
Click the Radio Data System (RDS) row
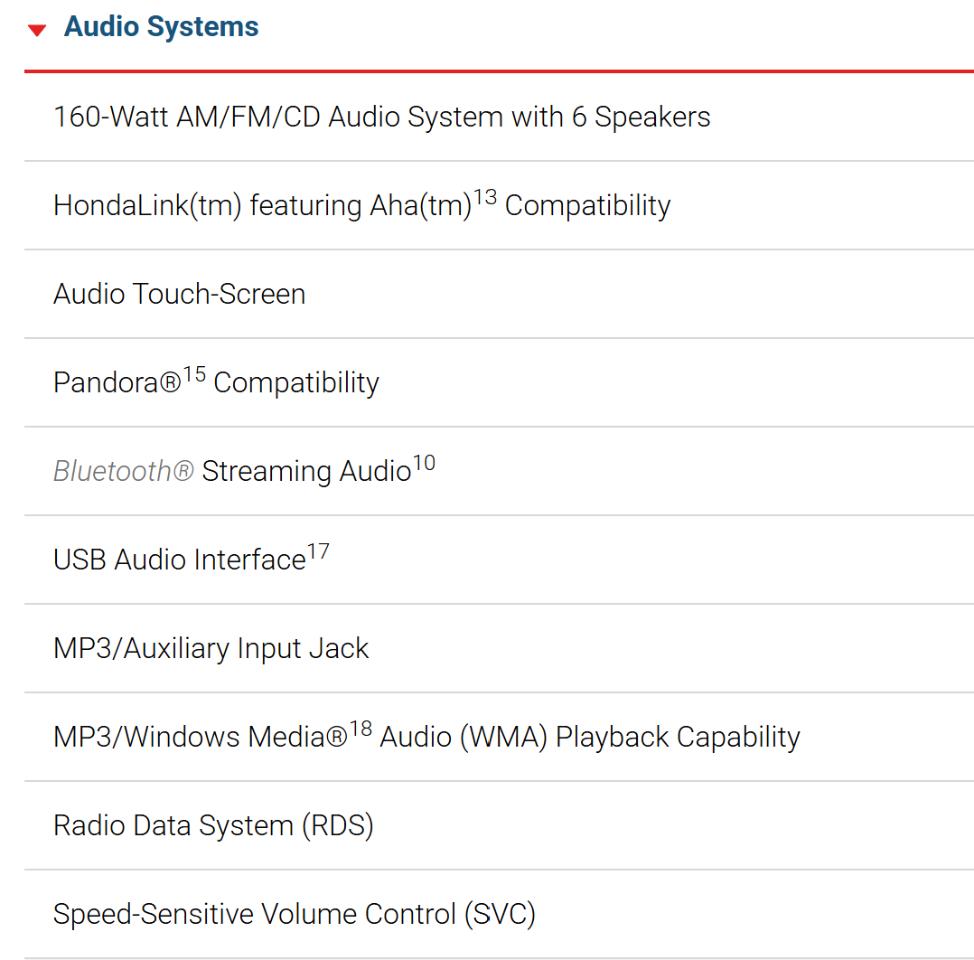499,826
